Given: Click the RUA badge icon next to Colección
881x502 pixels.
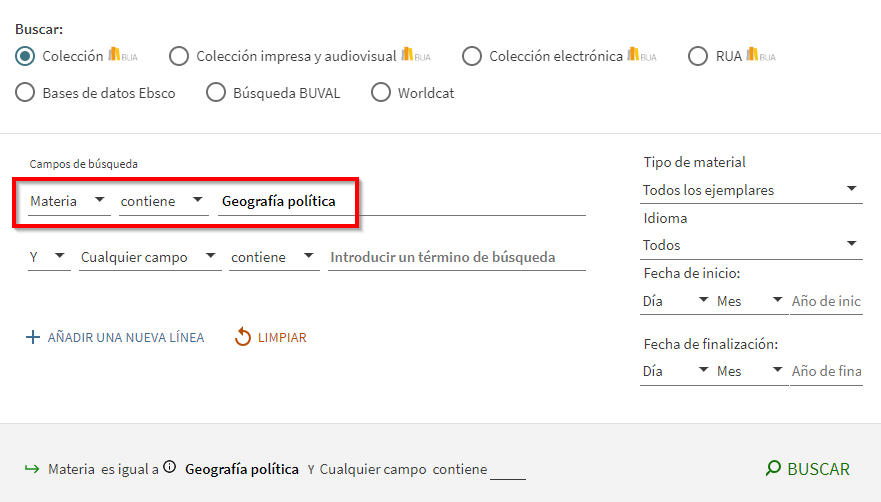Looking at the screenshot, I should [122, 56].
